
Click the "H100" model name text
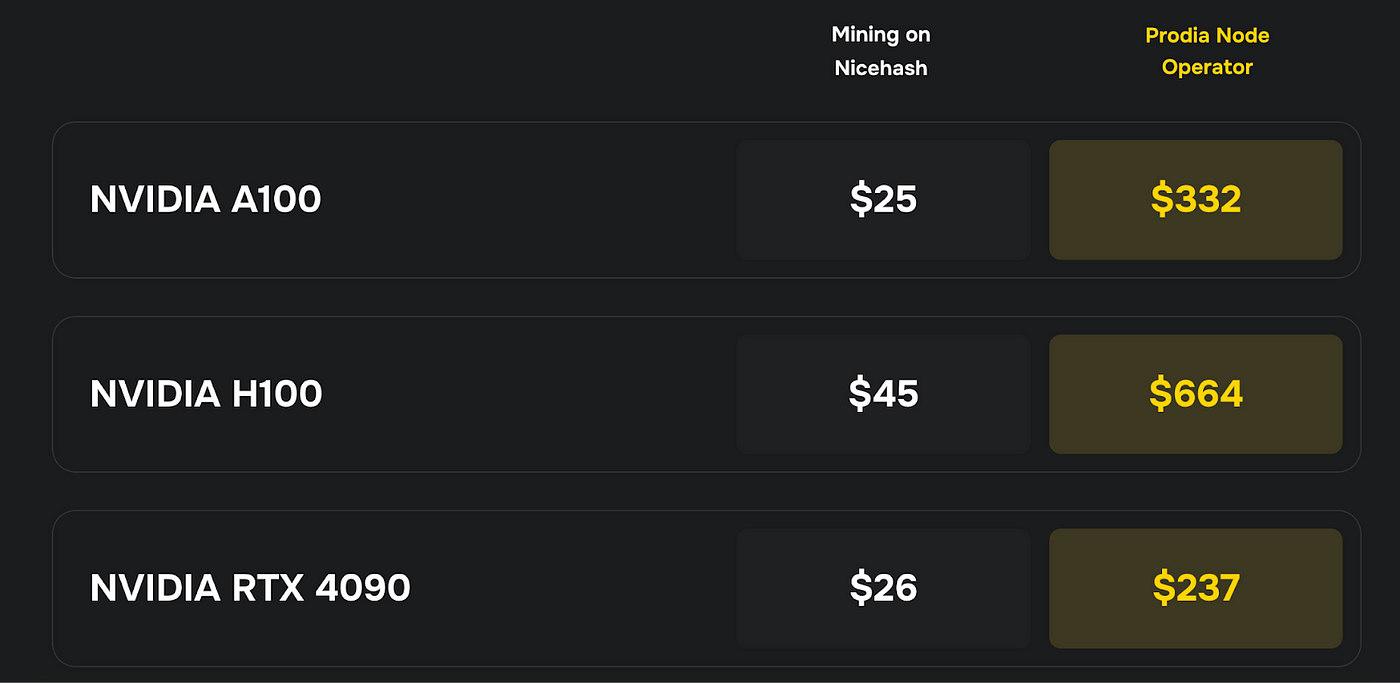click(x=277, y=394)
